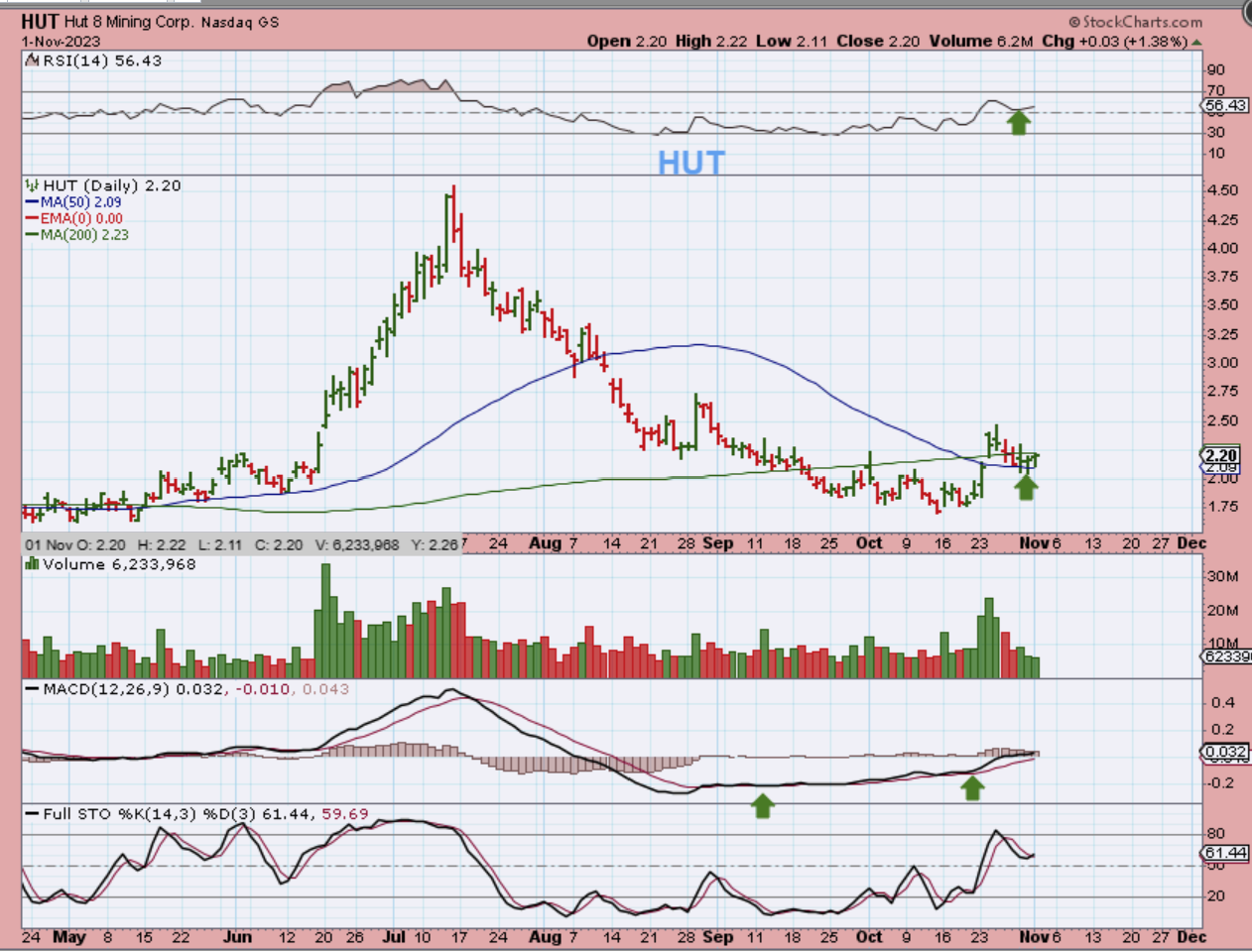Image resolution: width=1253 pixels, height=952 pixels.
Task: Click the 90 level on the RSI axis
Action: click(x=1216, y=69)
